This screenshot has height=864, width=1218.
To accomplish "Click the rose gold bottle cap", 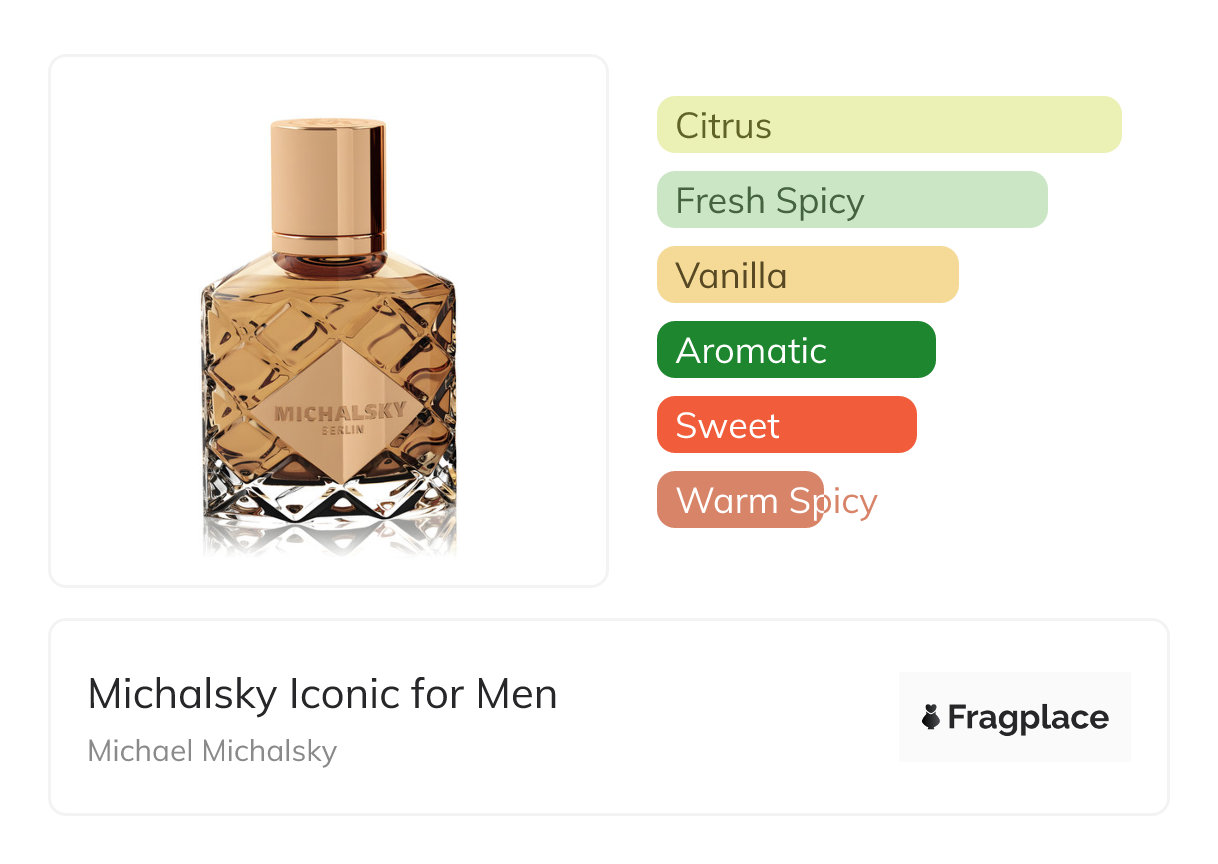I will coord(328,175).
